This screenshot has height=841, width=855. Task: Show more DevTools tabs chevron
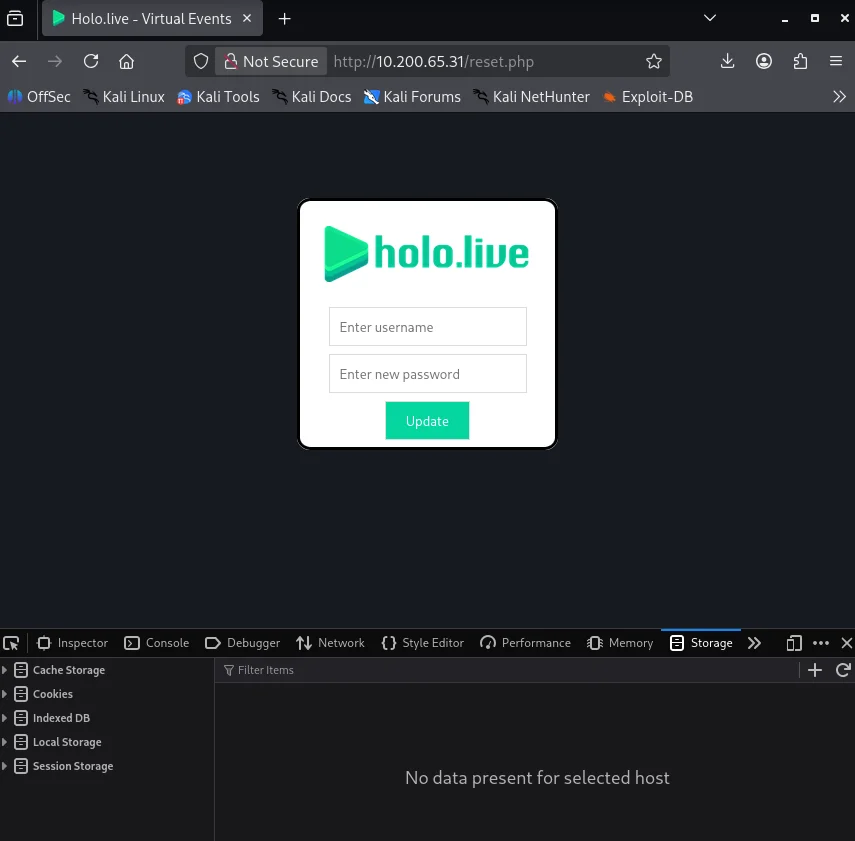(755, 643)
